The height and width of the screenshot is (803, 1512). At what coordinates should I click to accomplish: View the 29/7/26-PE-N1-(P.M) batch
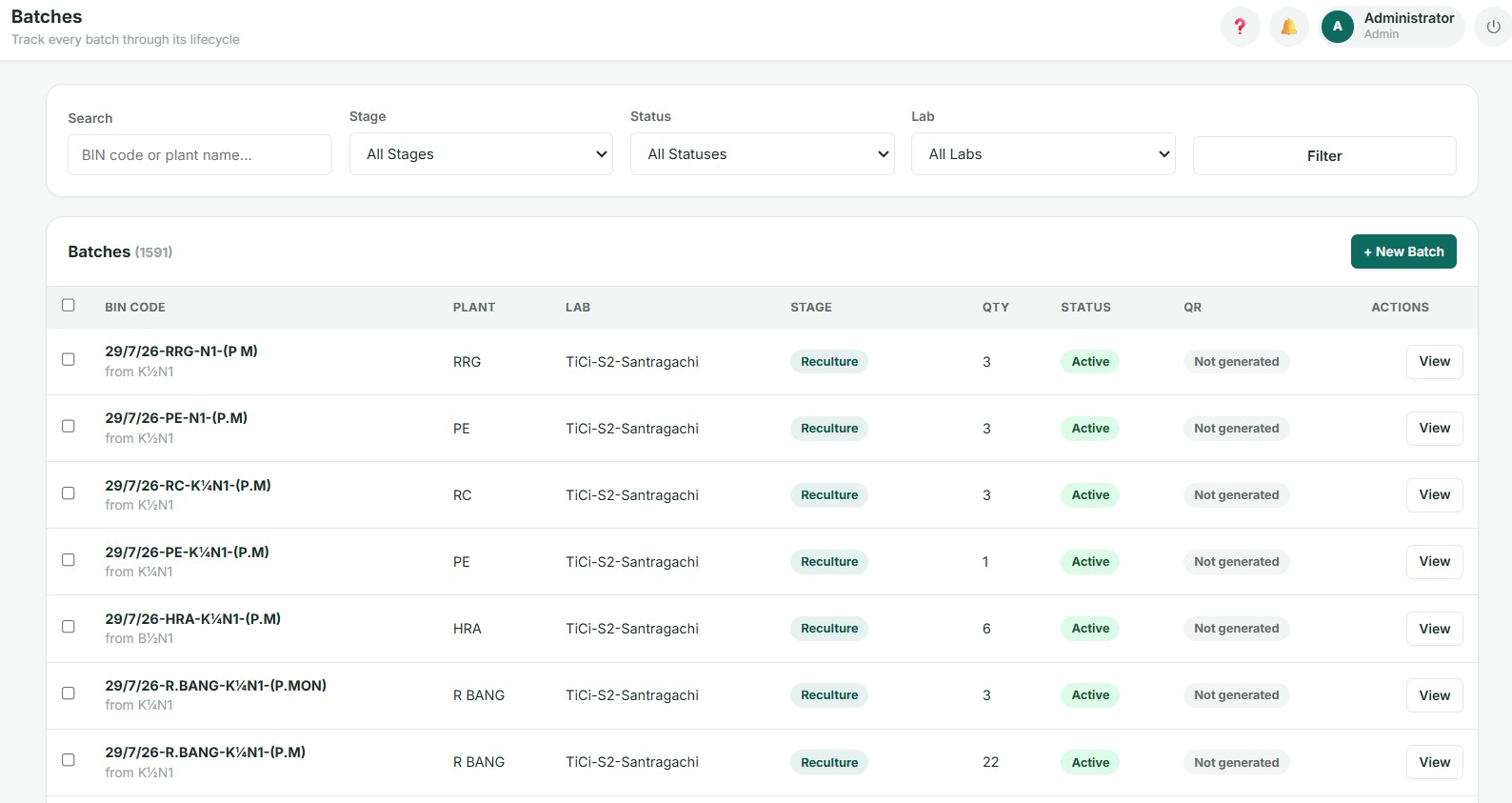1434,428
